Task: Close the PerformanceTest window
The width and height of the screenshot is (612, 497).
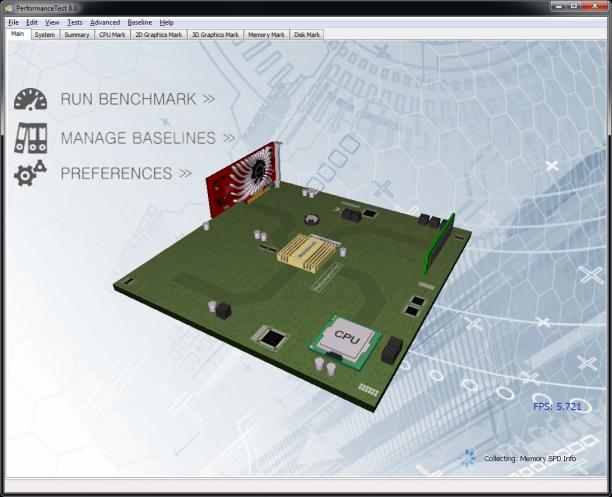Action: (x=595, y=5)
